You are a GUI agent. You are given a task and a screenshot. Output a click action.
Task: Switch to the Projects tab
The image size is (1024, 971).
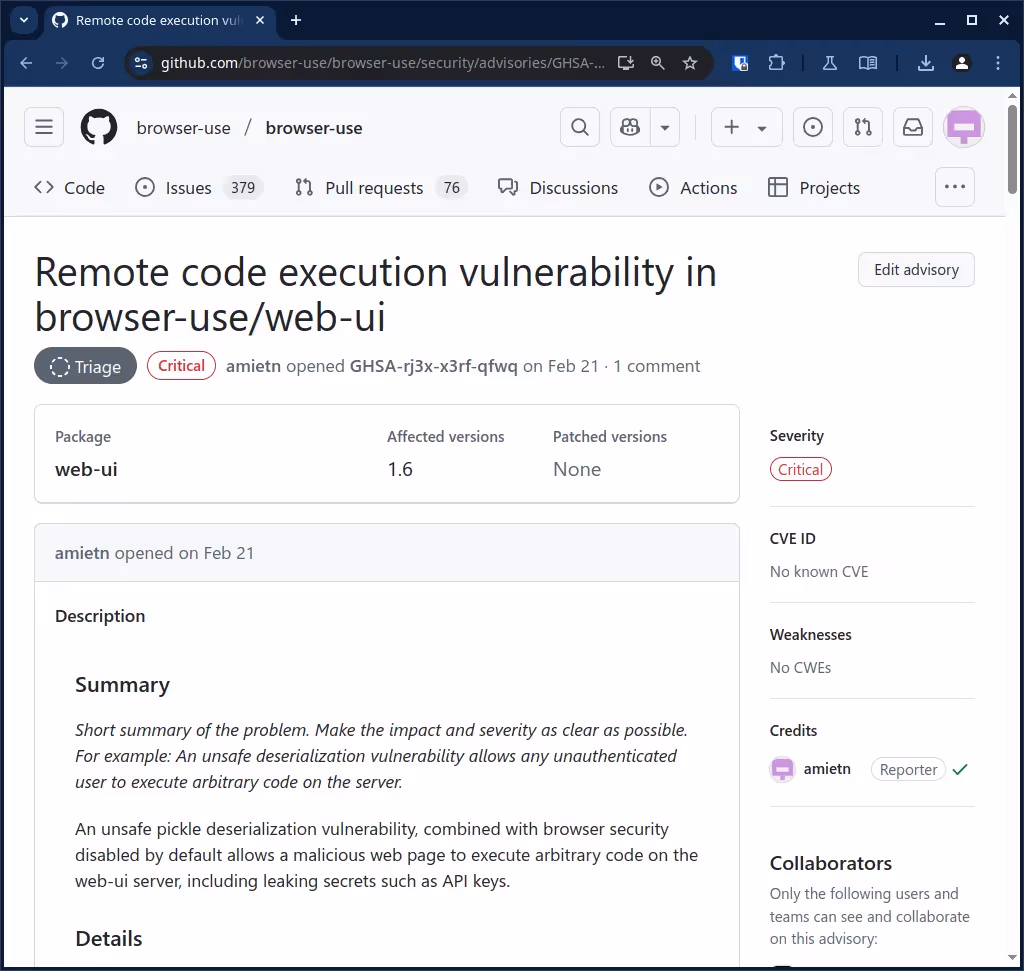[x=814, y=188]
